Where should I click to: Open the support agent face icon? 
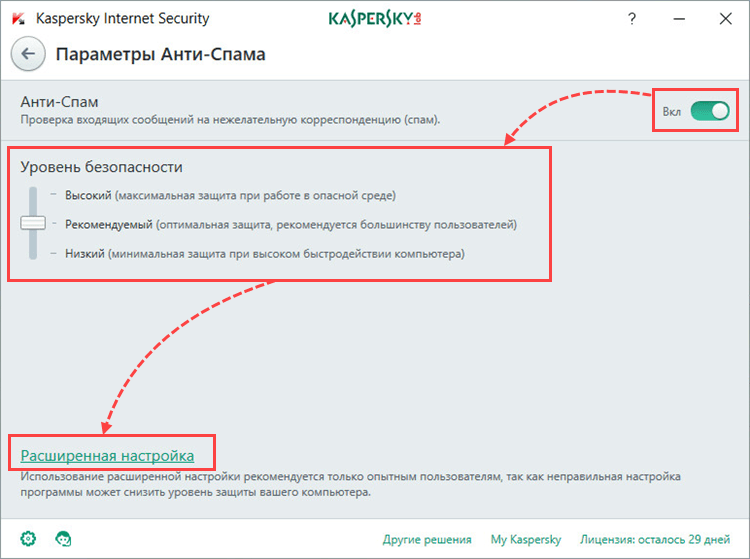pyautogui.click(x=63, y=539)
